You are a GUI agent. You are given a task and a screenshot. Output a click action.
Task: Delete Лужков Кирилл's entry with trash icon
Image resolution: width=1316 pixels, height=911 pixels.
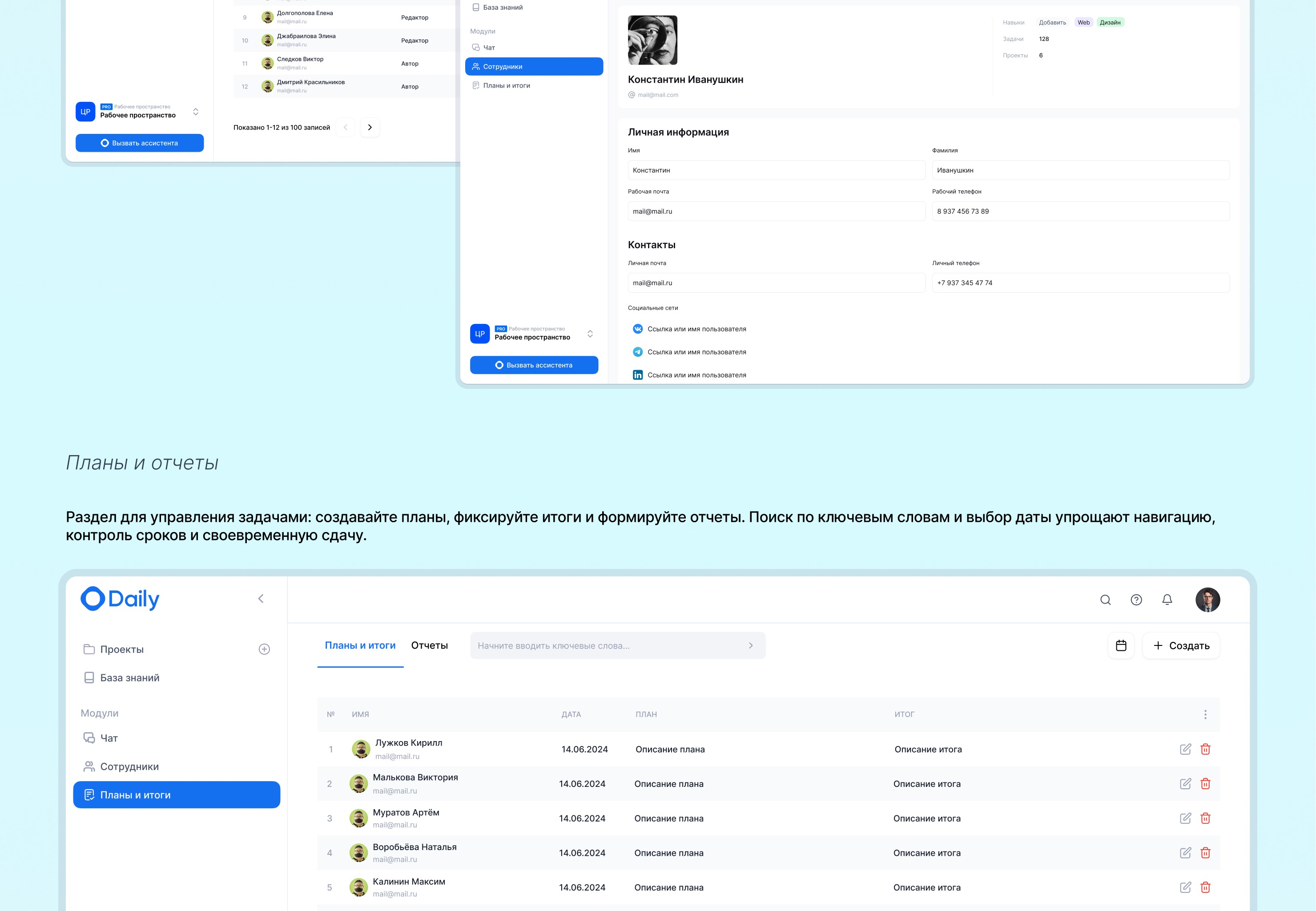pyautogui.click(x=1206, y=749)
